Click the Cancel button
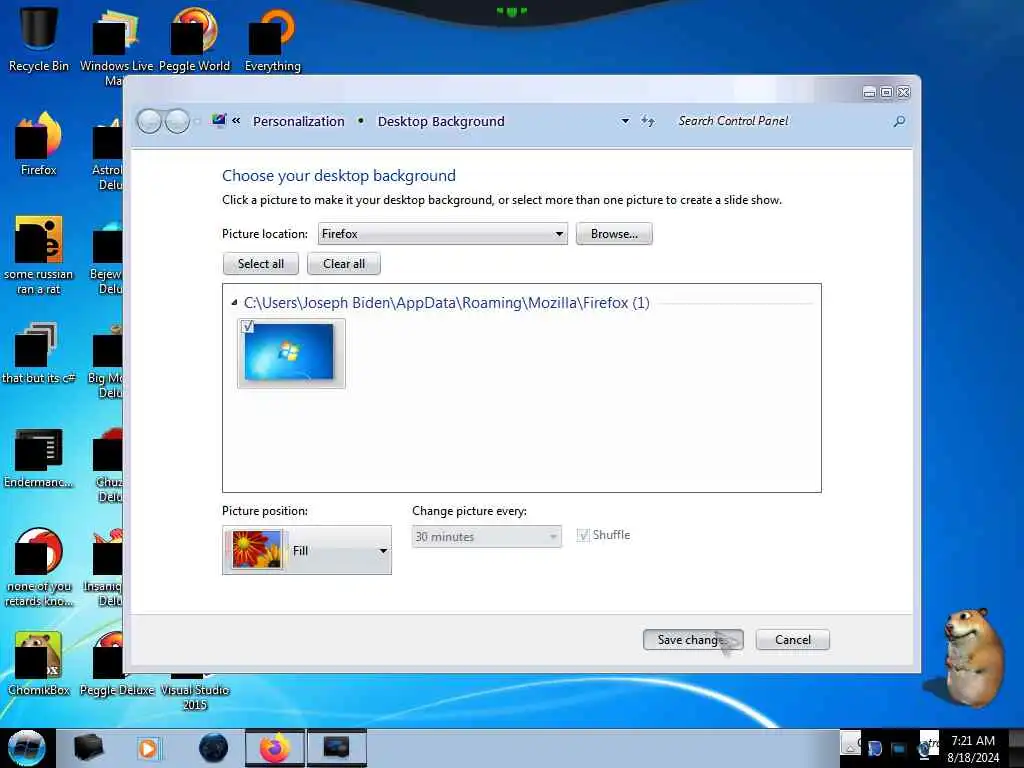This screenshot has height=768, width=1024. point(793,640)
